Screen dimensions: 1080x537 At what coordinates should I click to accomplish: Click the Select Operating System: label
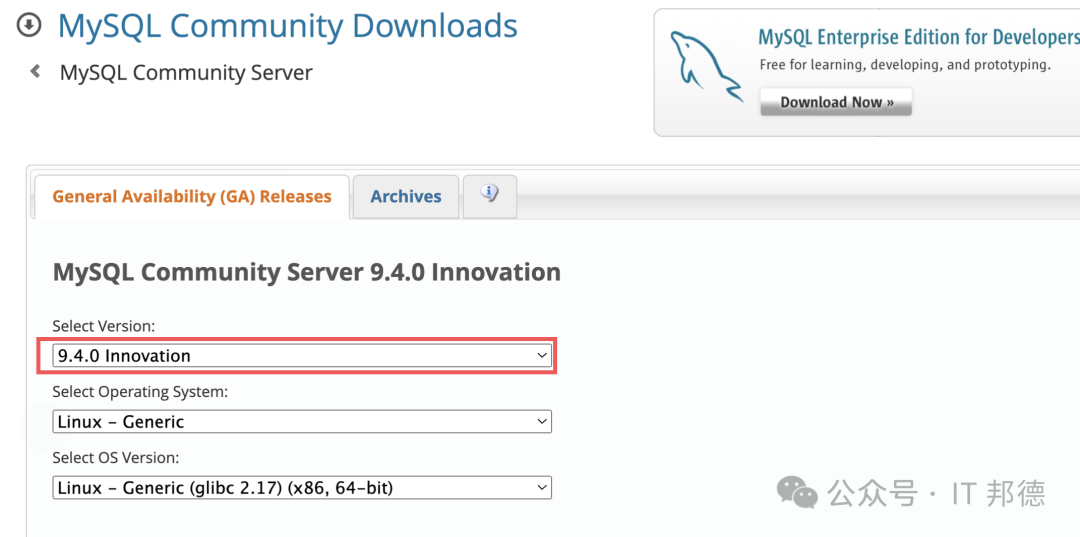(x=140, y=392)
